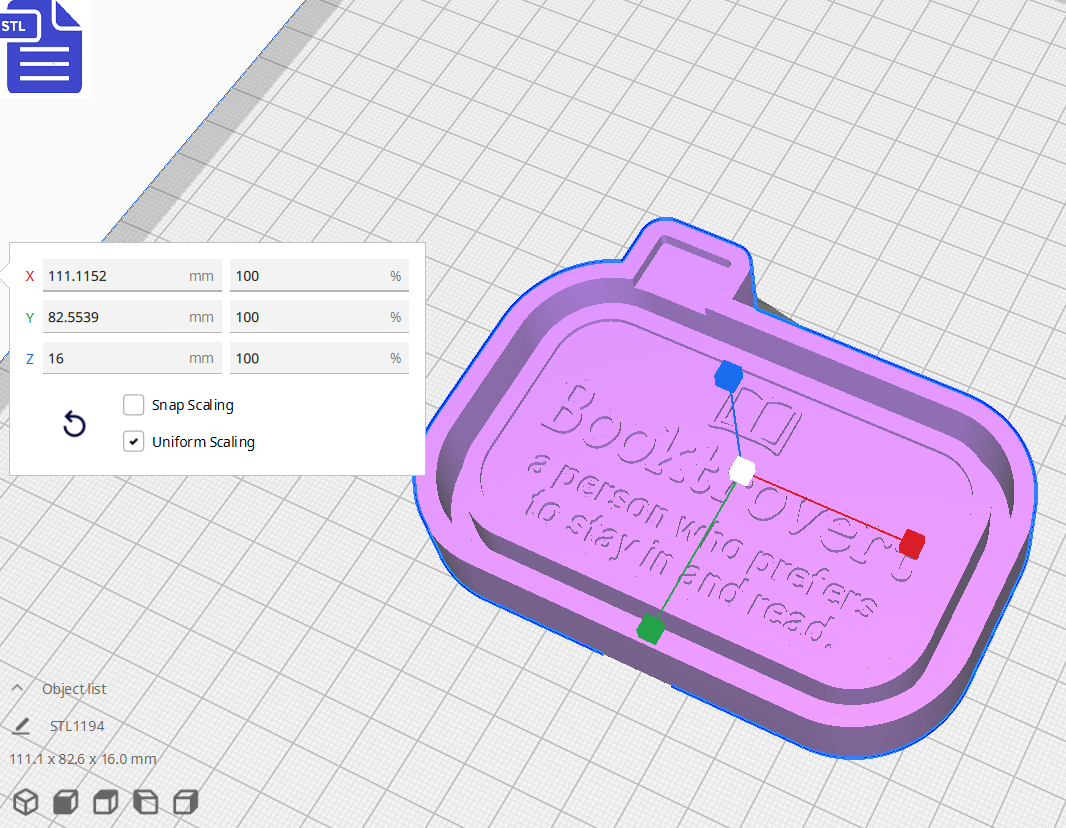Image resolution: width=1066 pixels, height=828 pixels.
Task: Click the X dimension input showing 111.1152
Action: pos(132,275)
